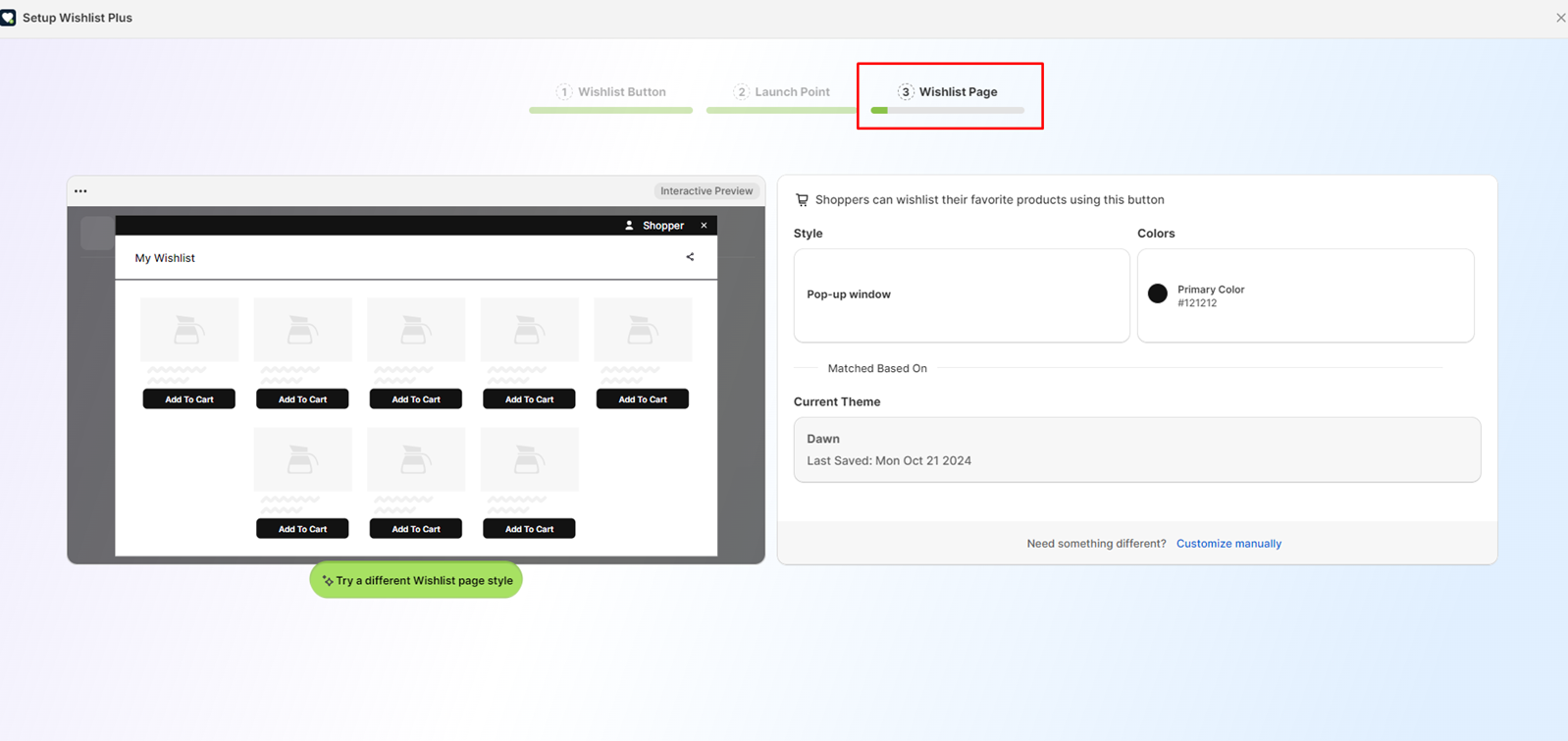This screenshot has width=1568, height=741.
Task: Go to the Wishlist Button step tab
Action: [611, 92]
